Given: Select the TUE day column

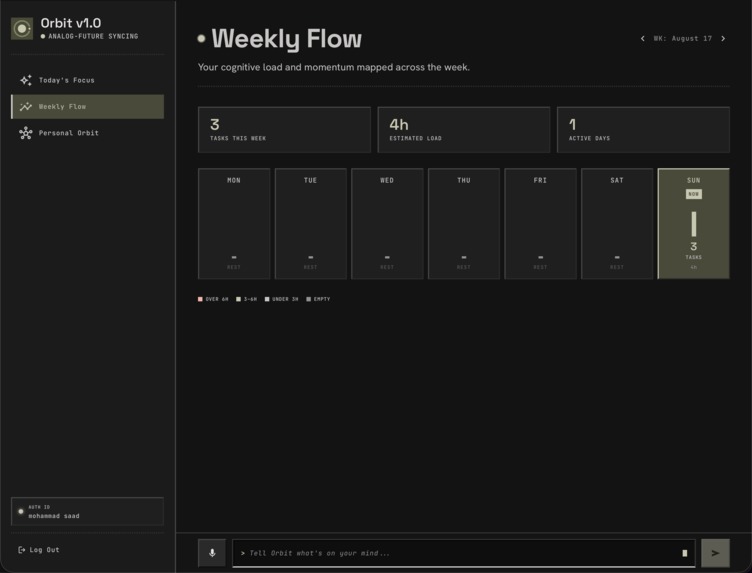Looking at the screenshot, I should pos(311,223).
